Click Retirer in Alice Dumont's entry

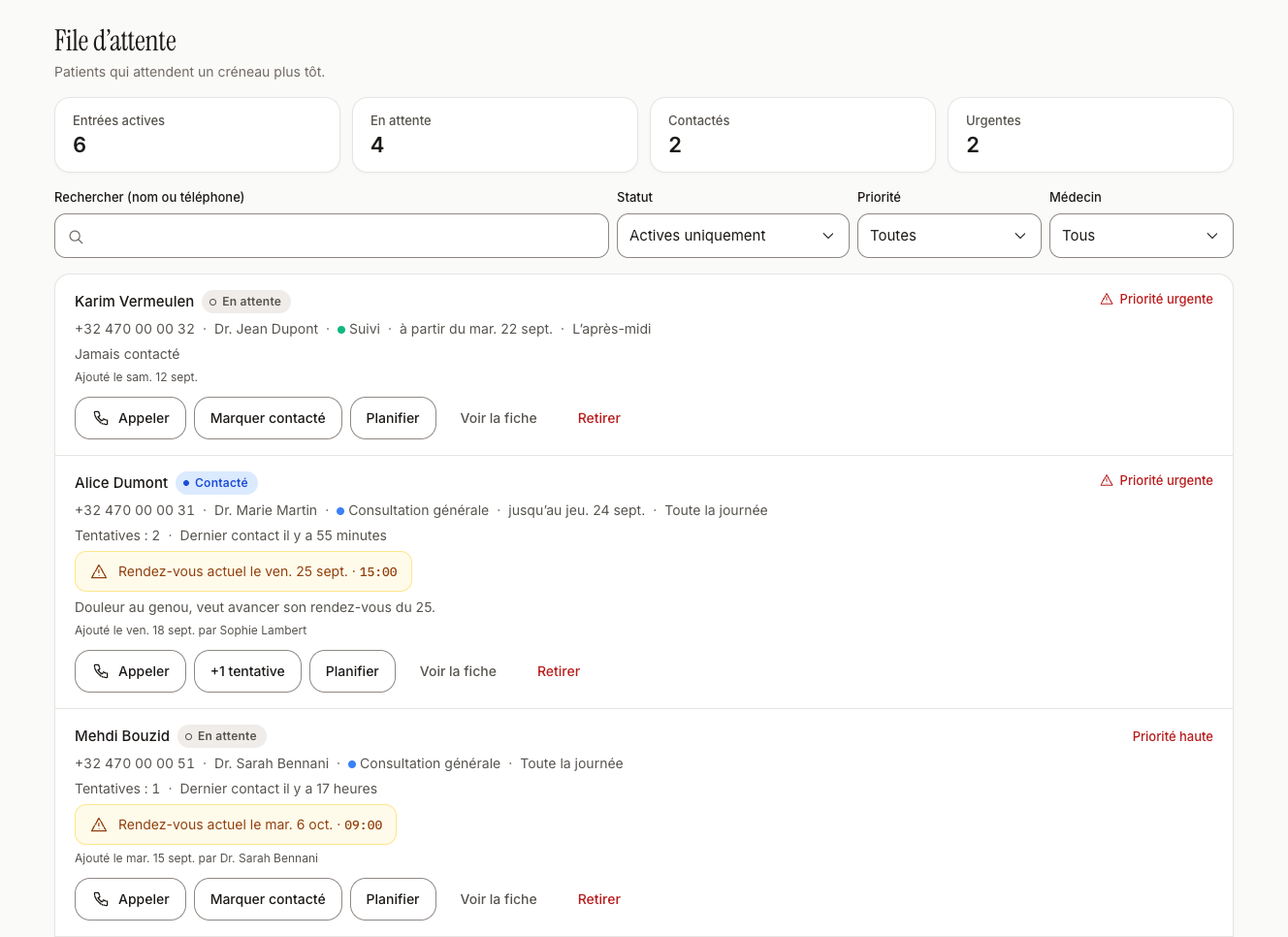559,671
